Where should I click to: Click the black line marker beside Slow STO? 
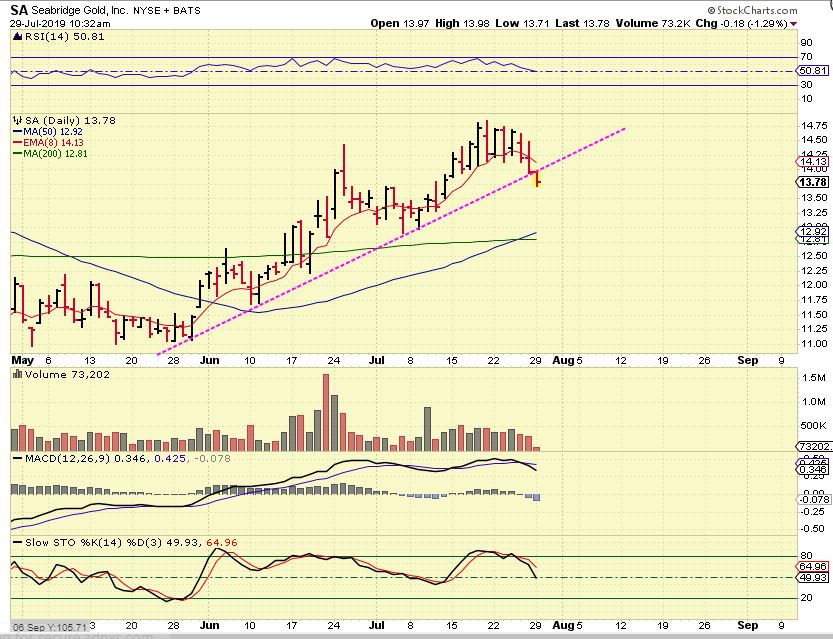point(18,542)
